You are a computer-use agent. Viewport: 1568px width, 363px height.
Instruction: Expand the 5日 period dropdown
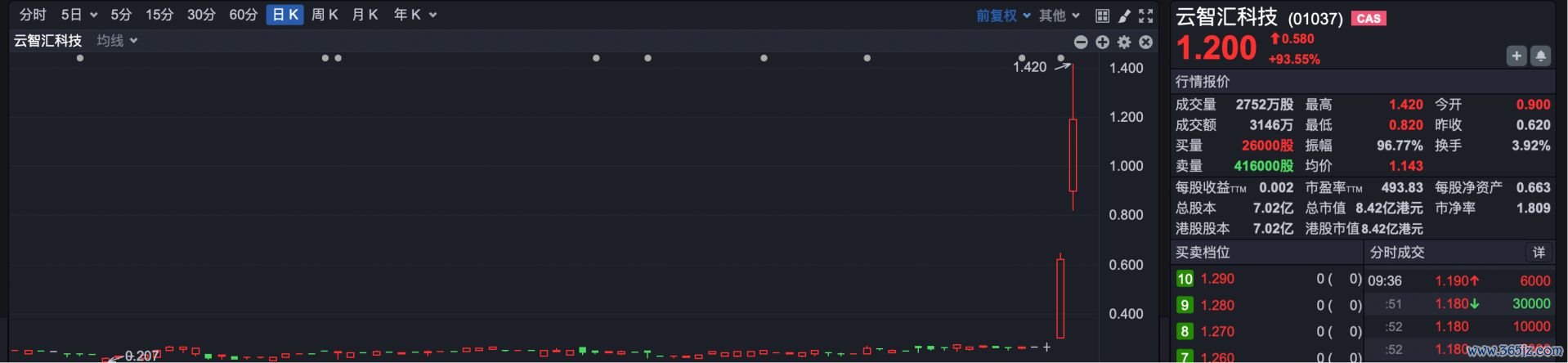[79, 15]
